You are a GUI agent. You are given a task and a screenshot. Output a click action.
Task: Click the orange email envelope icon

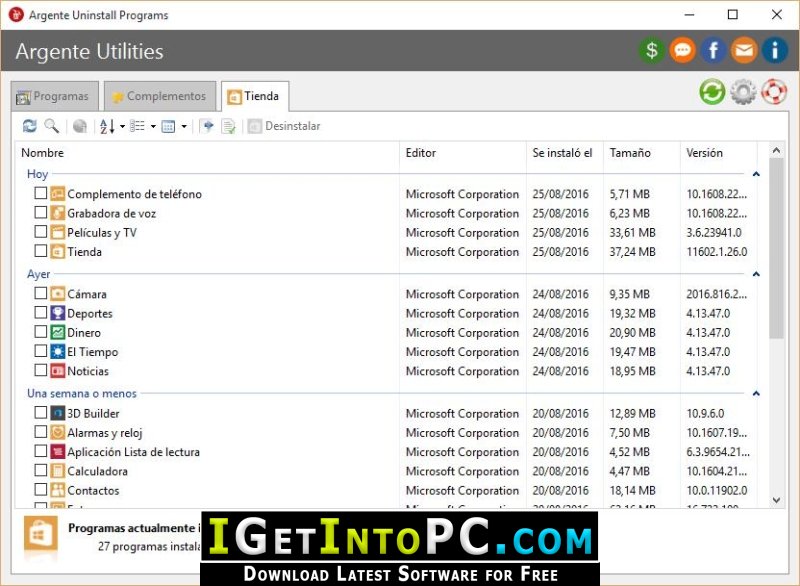744,50
